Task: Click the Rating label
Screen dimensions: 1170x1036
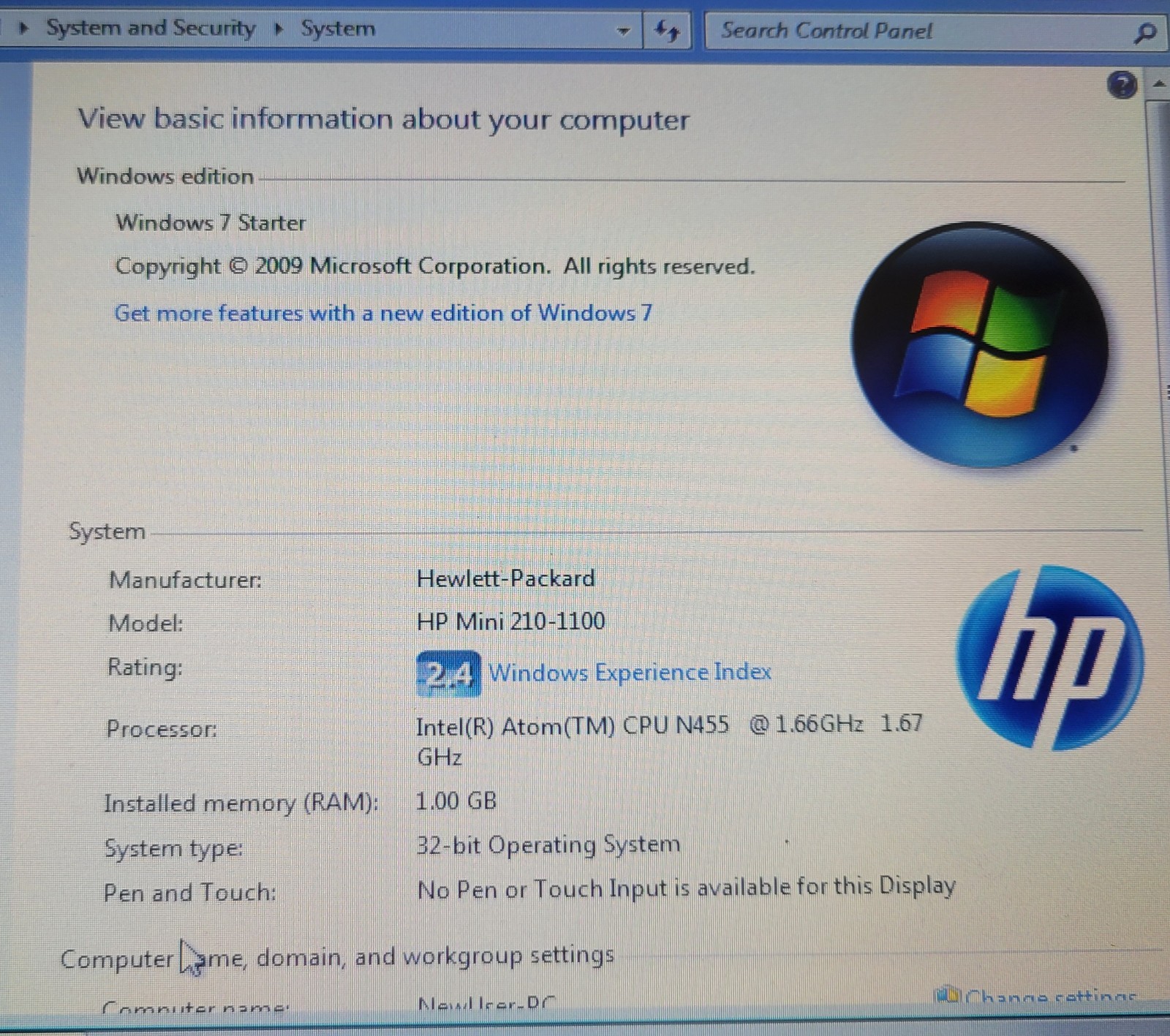Action: 145,667
